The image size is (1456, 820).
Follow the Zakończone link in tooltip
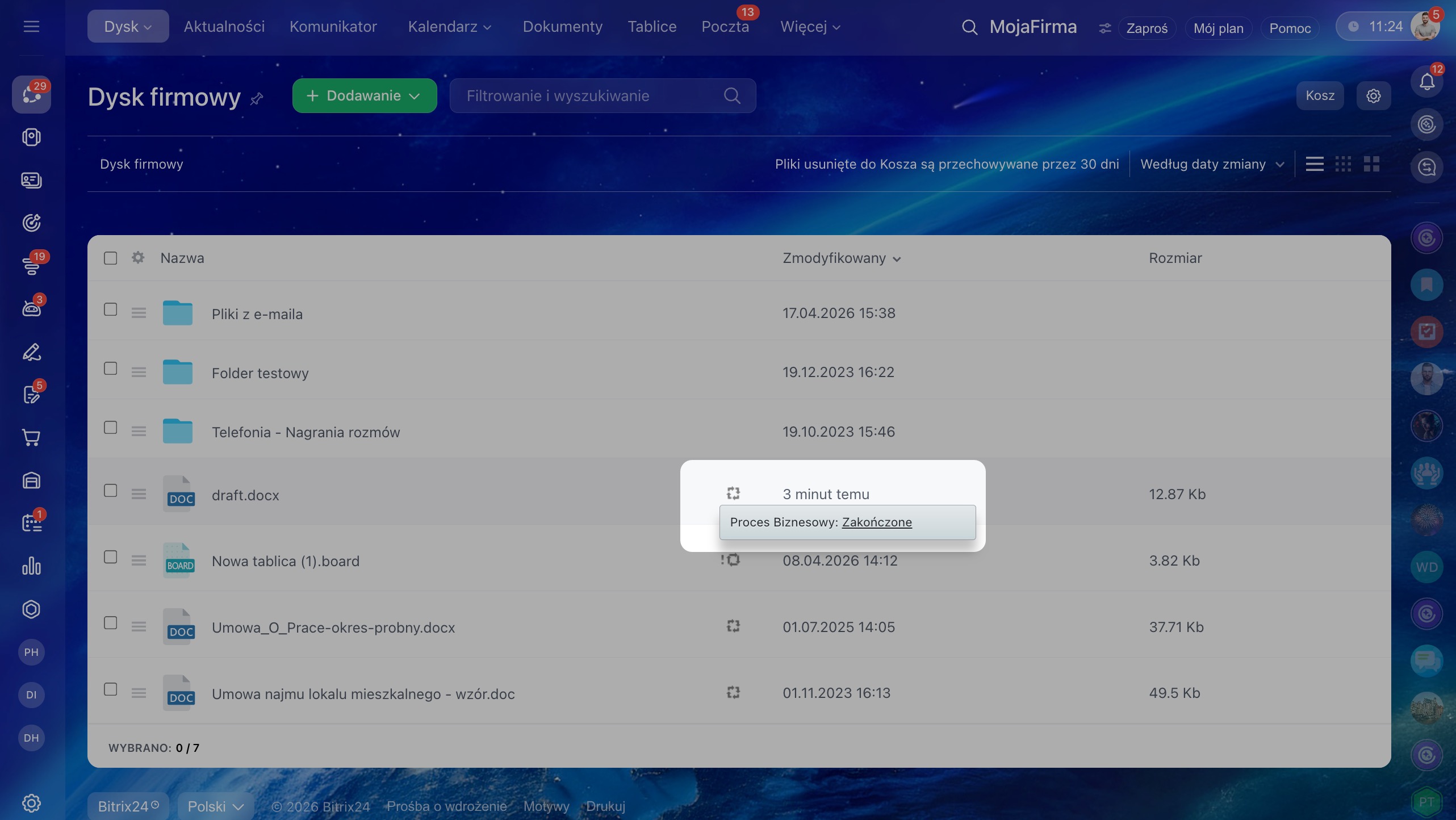(876, 522)
